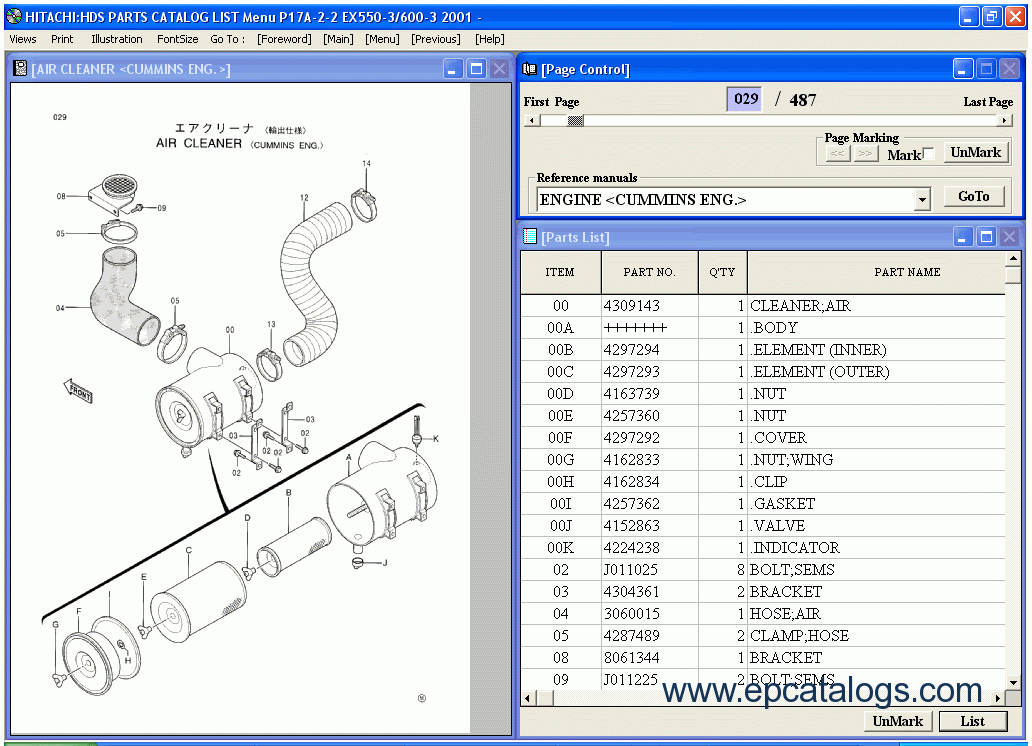Minimize the Air Cleaner illustration window
This screenshot has height=746, width=1032.
point(453,68)
